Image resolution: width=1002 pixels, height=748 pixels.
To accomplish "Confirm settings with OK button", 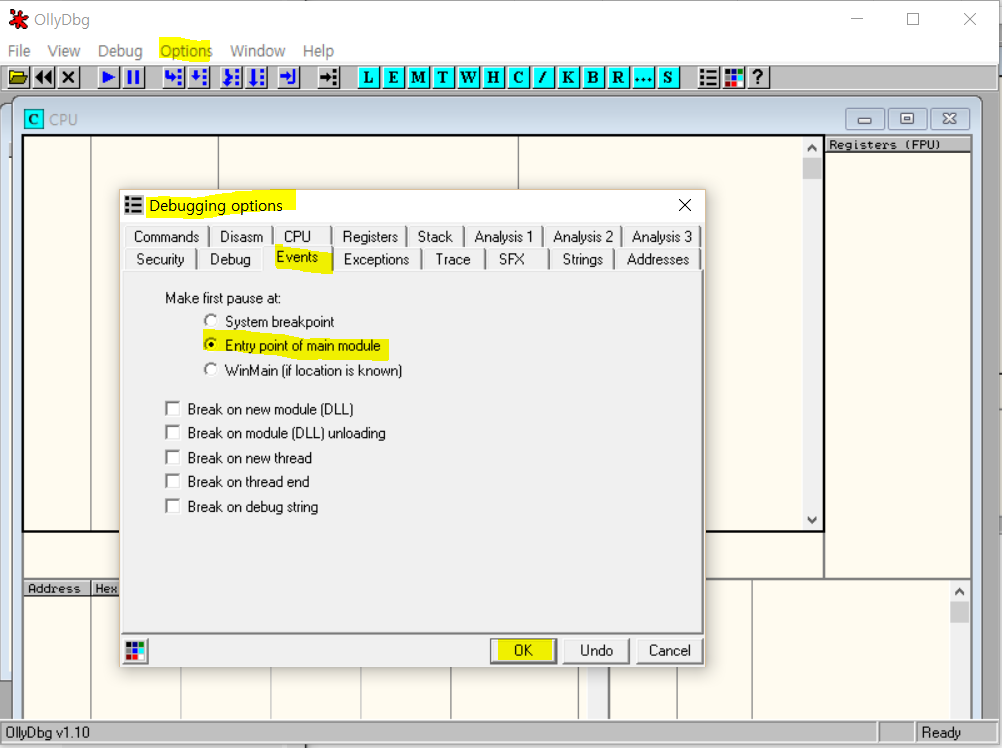I will (x=523, y=651).
